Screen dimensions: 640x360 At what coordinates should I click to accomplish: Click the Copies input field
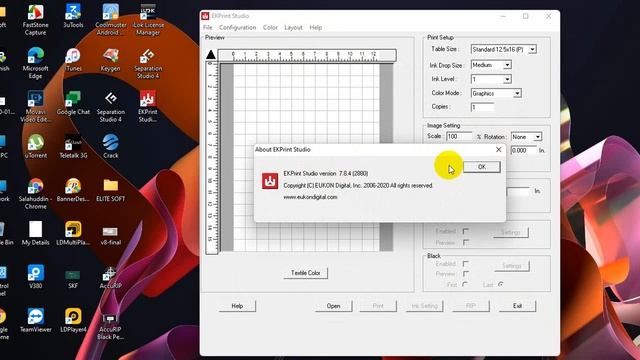tap(482, 107)
